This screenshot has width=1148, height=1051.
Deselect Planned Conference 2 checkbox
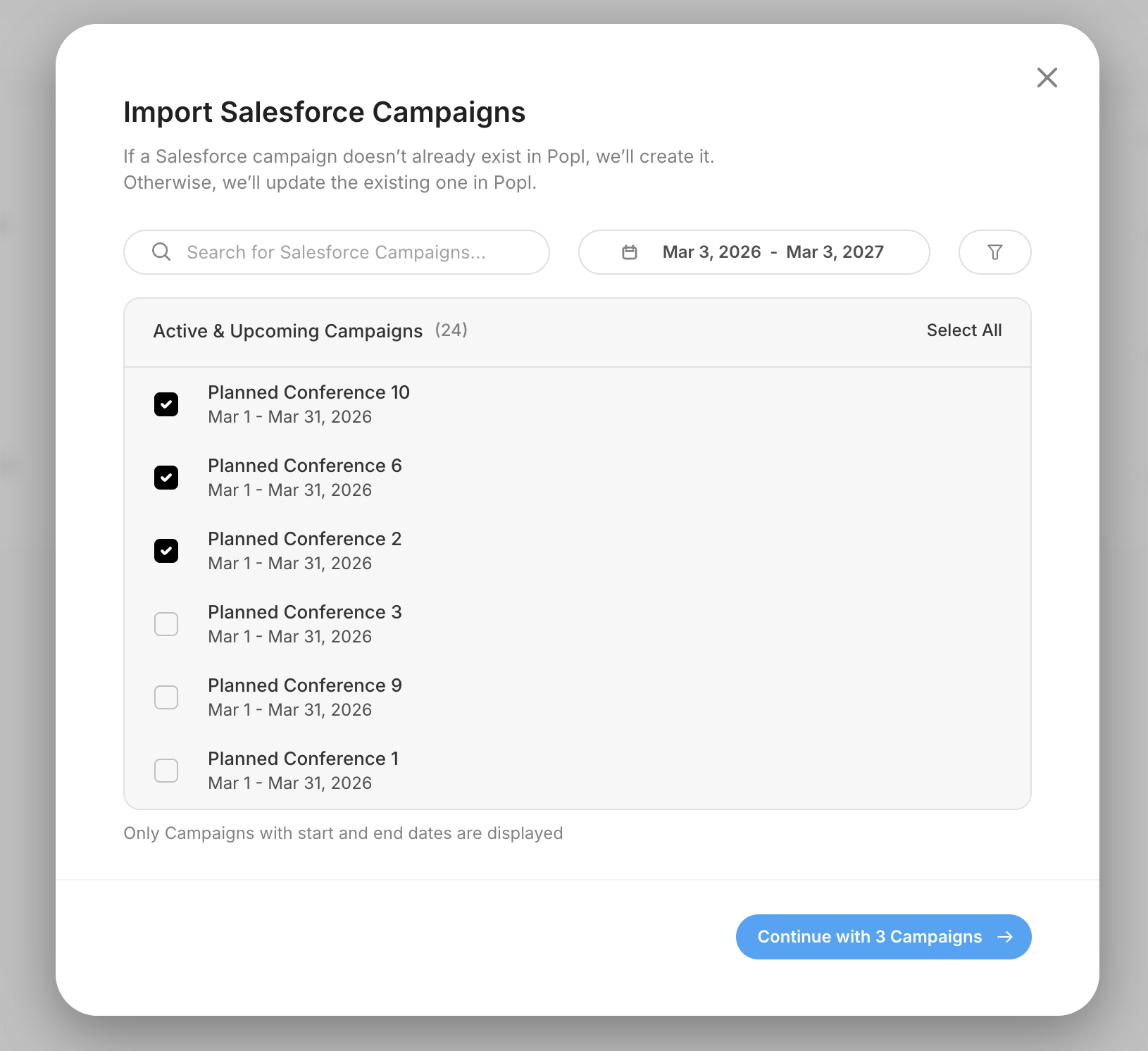pos(166,551)
